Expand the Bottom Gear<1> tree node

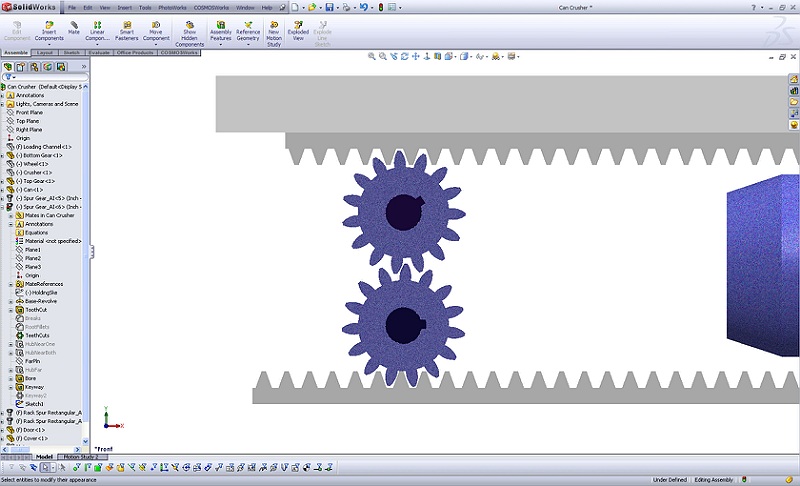[3, 155]
